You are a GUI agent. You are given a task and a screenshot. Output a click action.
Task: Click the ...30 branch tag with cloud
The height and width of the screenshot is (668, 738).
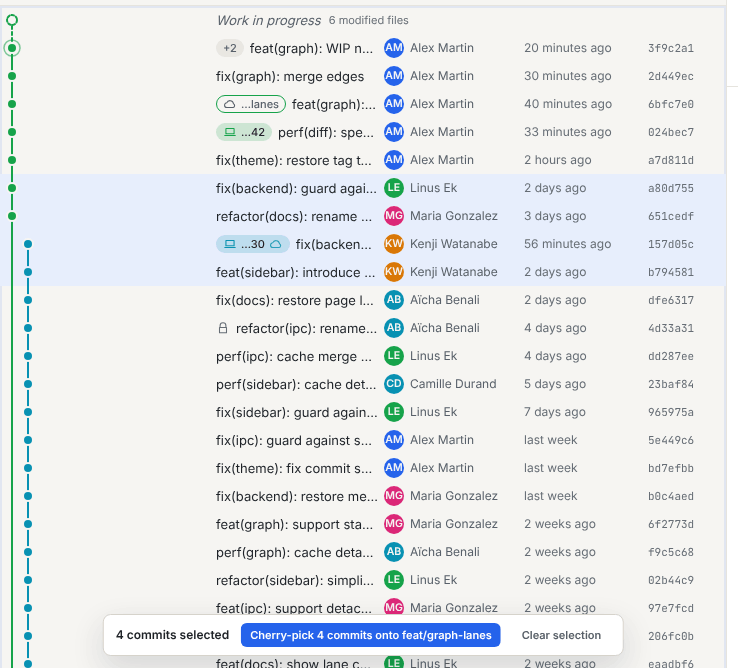[x=253, y=244]
